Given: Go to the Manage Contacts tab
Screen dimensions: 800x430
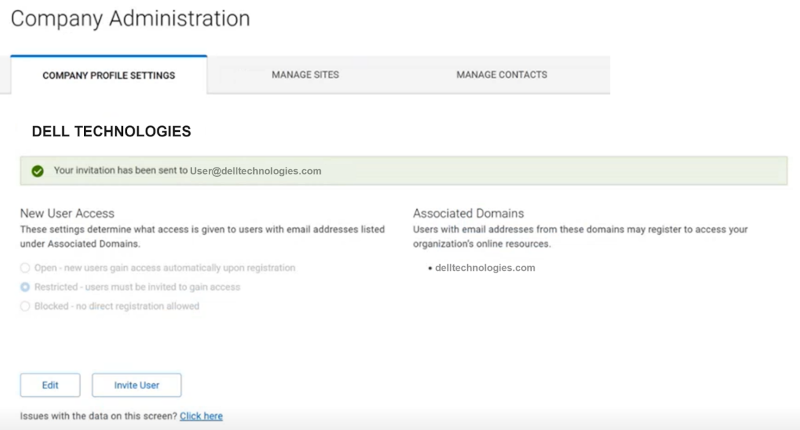Looking at the screenshot, I should [501, 75].
